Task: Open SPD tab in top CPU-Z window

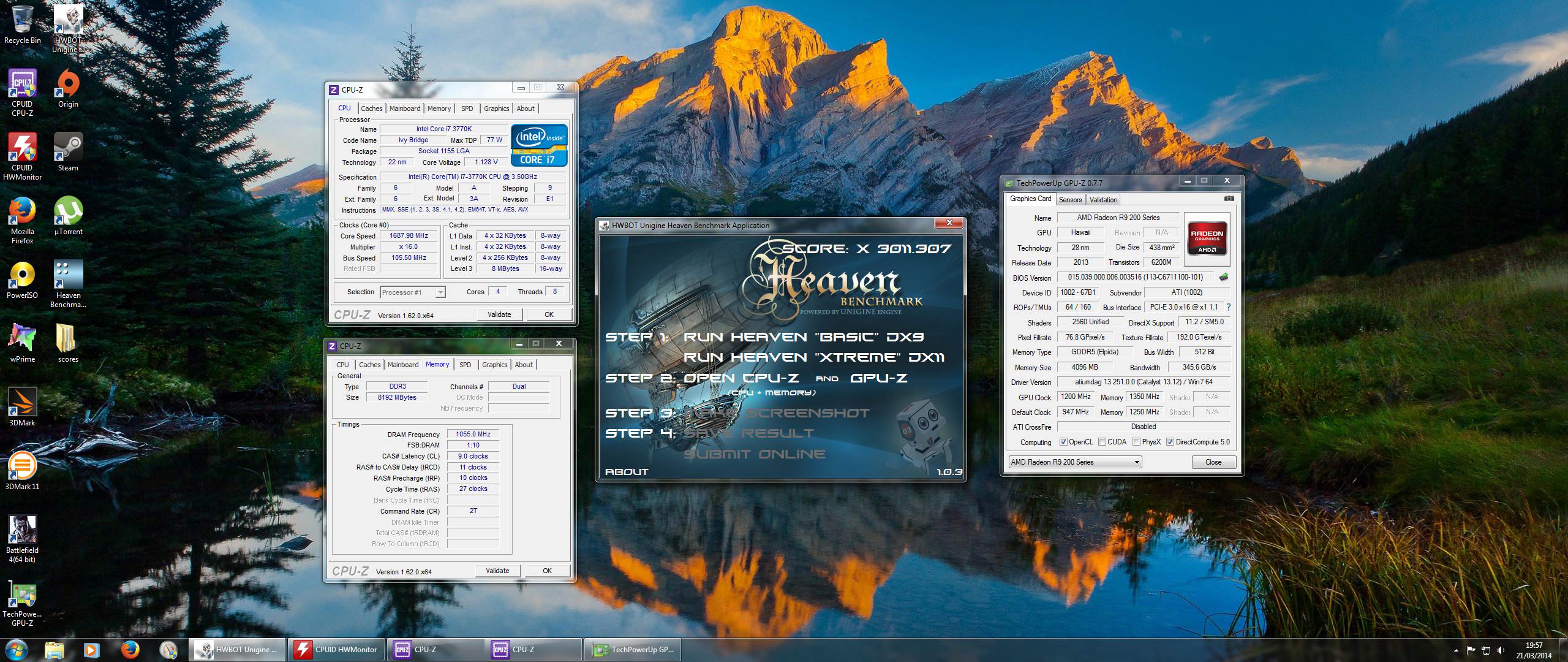Action: click(x=467, y=108)
